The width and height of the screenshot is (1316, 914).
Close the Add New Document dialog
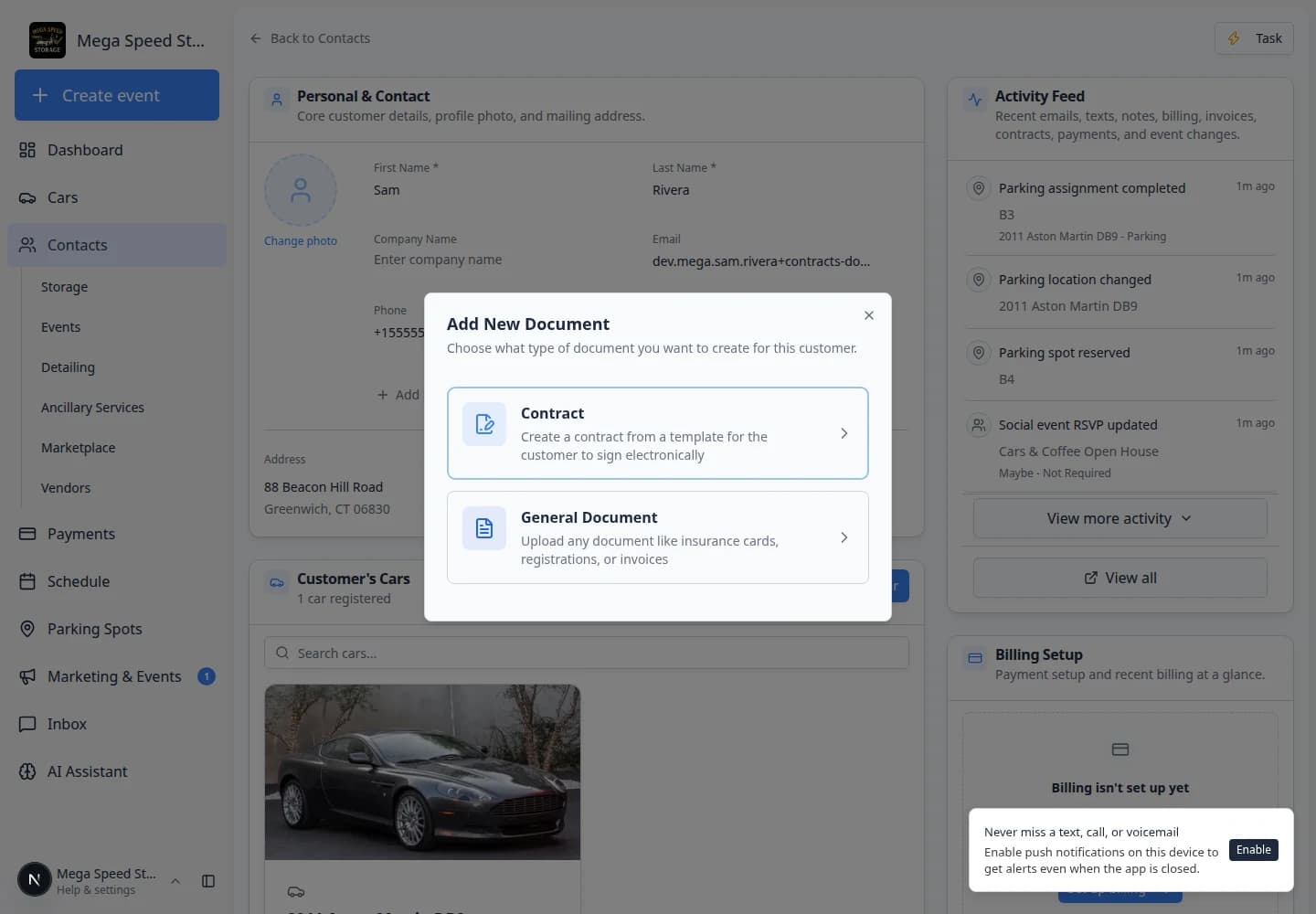869,315
